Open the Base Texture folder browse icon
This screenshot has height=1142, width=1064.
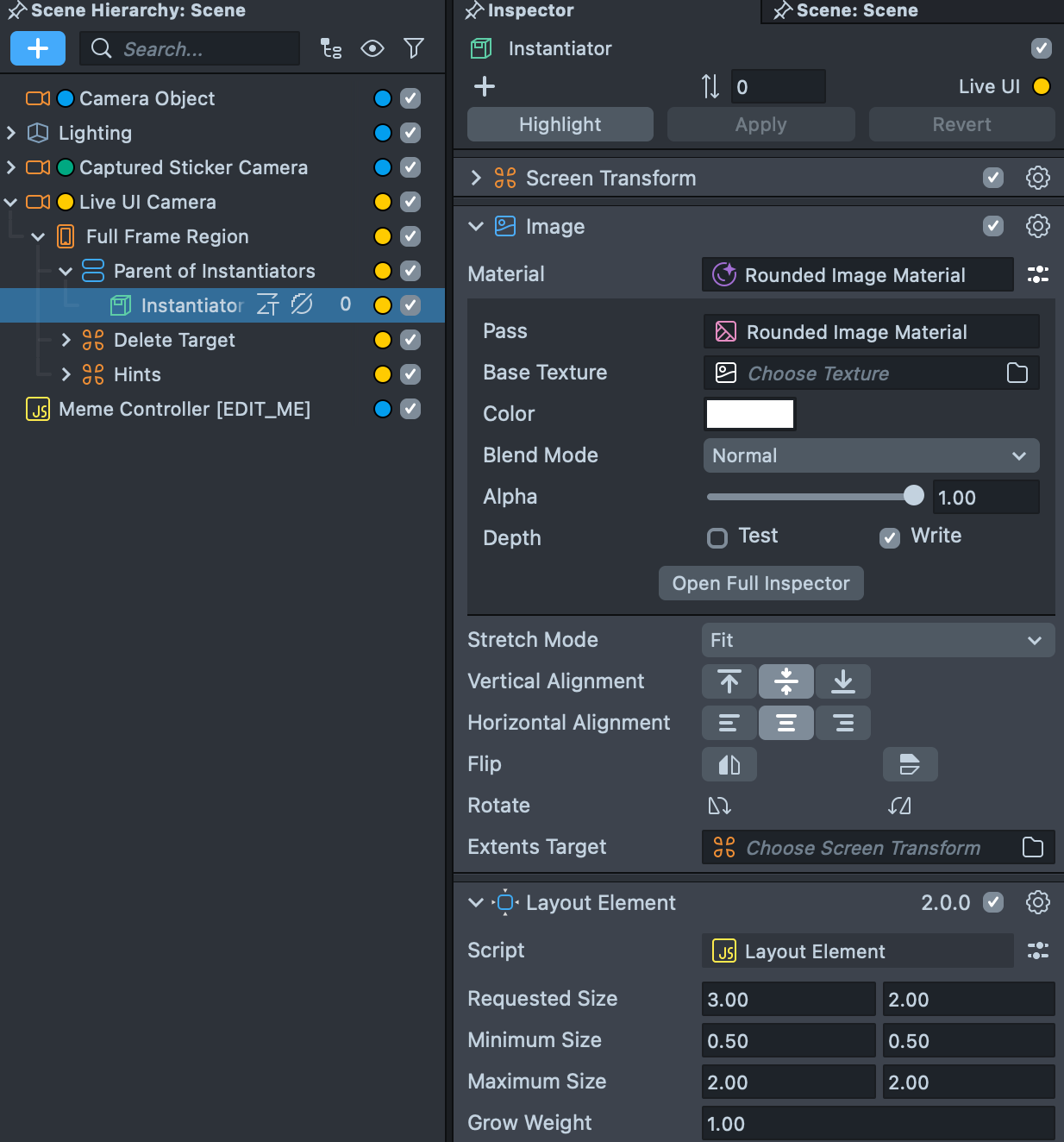click(1017, 373)
